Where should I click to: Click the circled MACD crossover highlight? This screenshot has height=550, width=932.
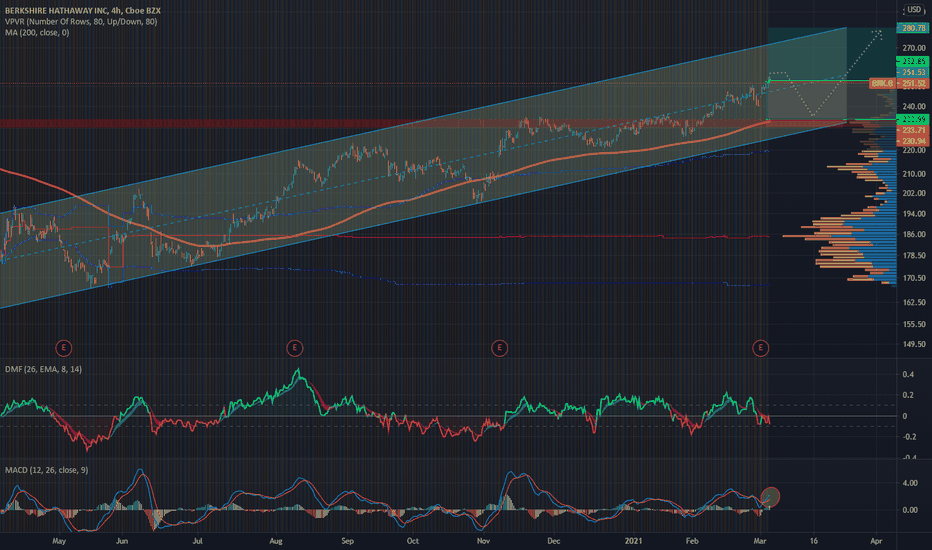tap(770, 497)
